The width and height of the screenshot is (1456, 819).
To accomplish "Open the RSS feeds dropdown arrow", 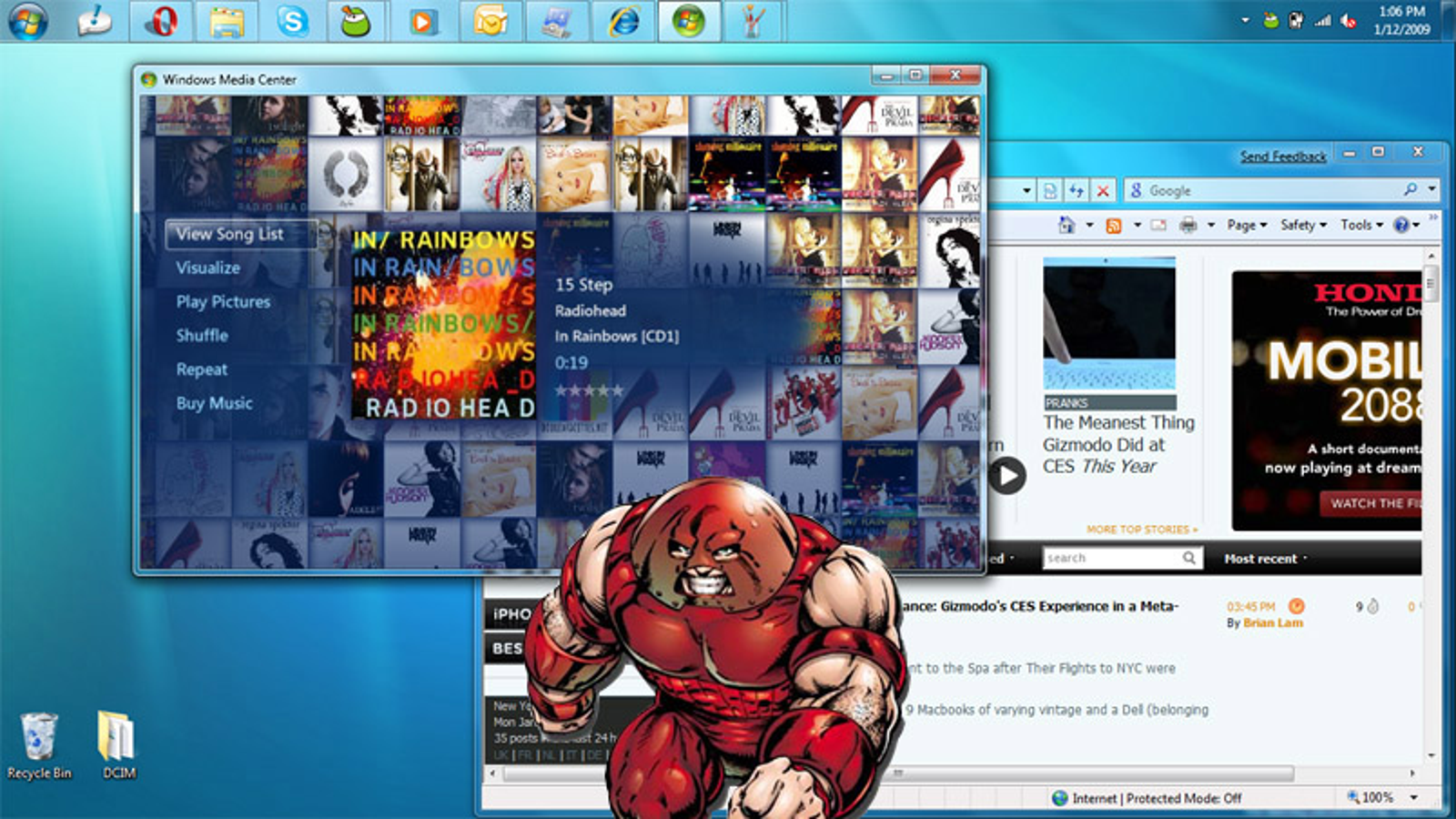I will pos(1137,225).
